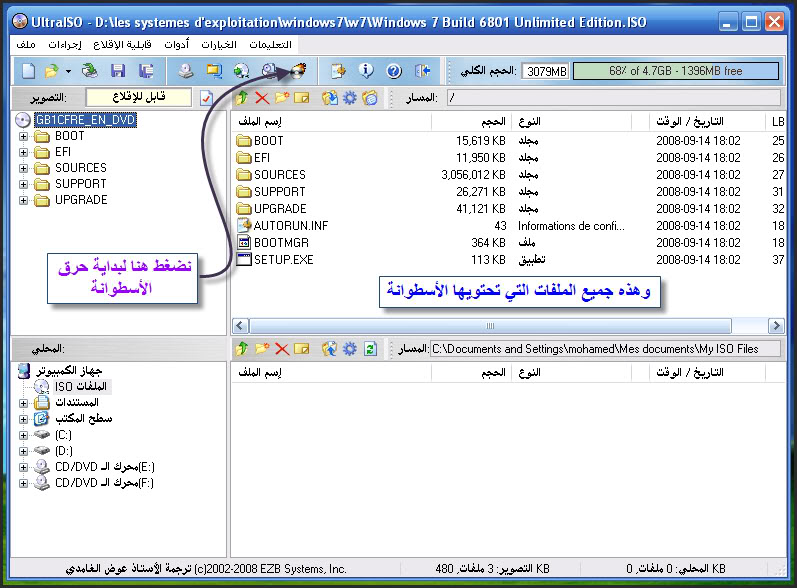The image size is (797, 588).
Task: Expand the CD/DVD (E:) drive node
Action: tap(23, 467)
